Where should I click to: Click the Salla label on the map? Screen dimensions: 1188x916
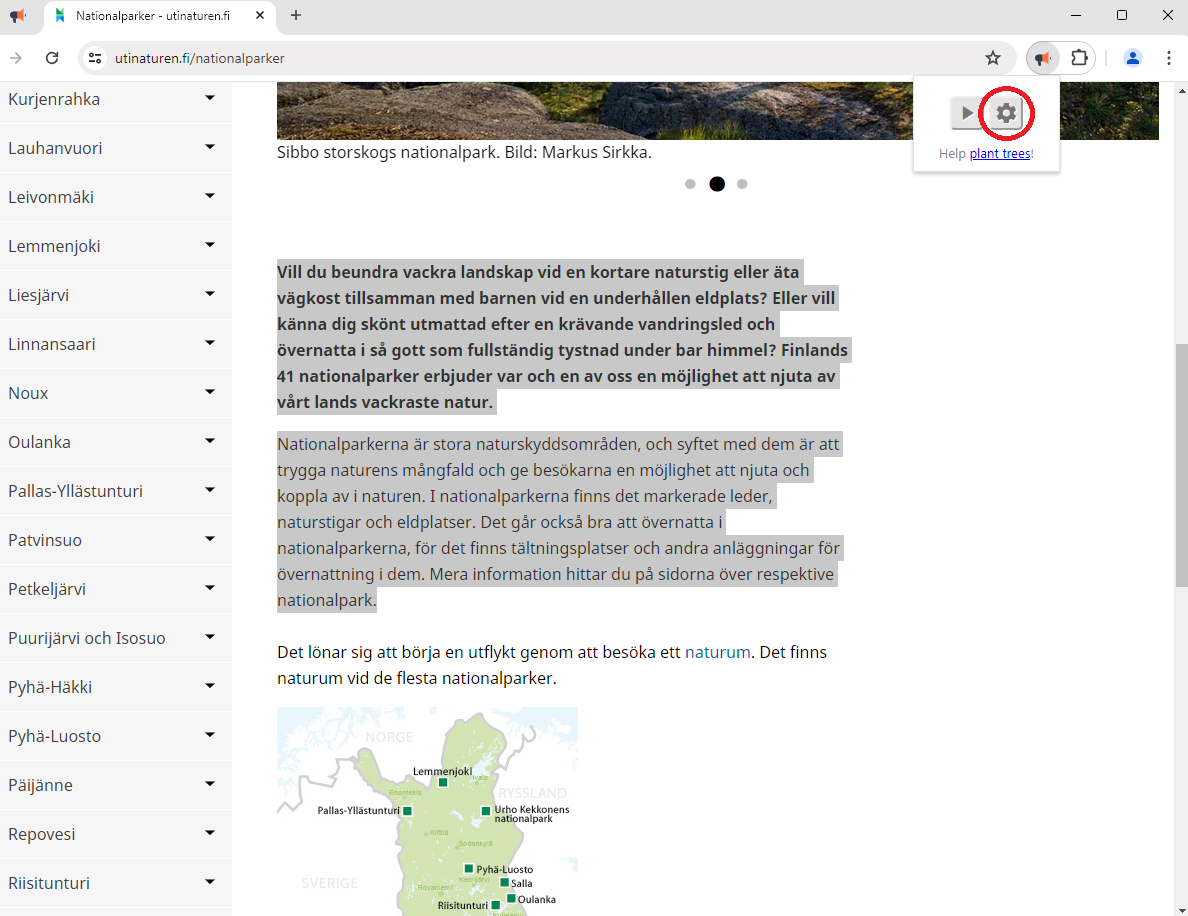point(522,883)
